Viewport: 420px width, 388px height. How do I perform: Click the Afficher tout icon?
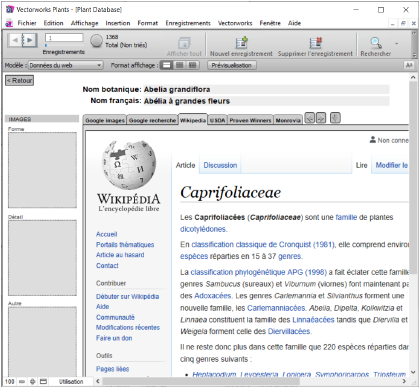tap(184, 43)
